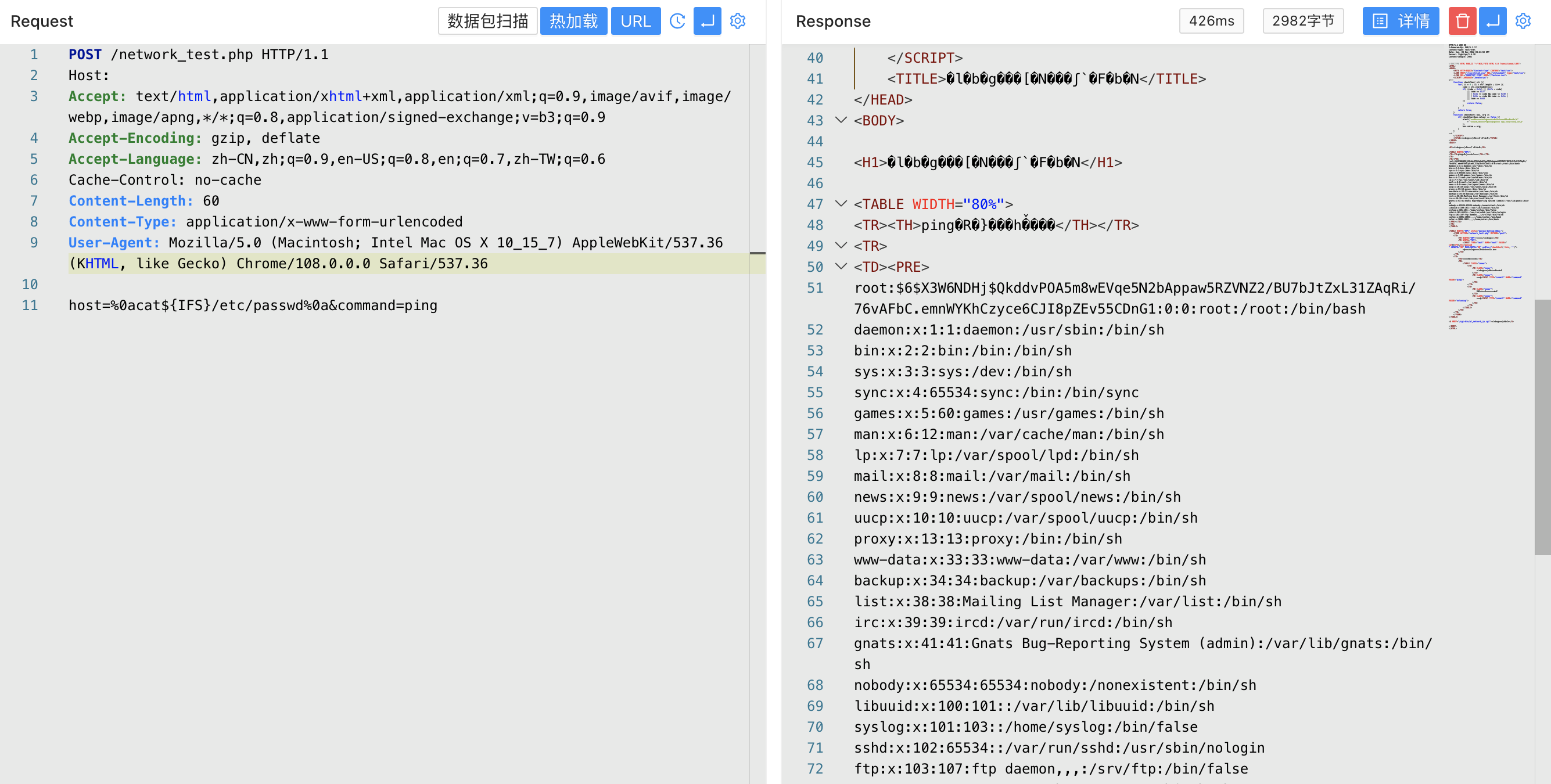1551x784 pixels.
Task: Click the 数据包扫描 packet scan button
Action: coord(487,21)
